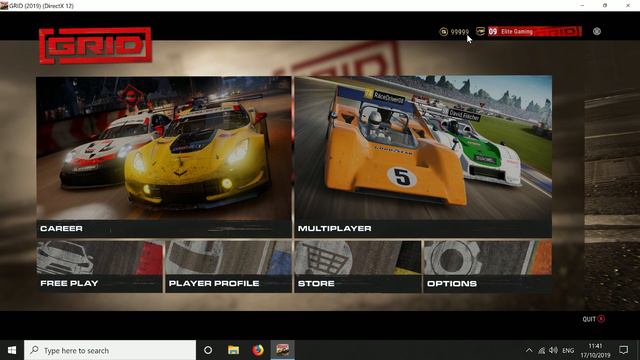Open the Career mode tile

click(164, 157)
